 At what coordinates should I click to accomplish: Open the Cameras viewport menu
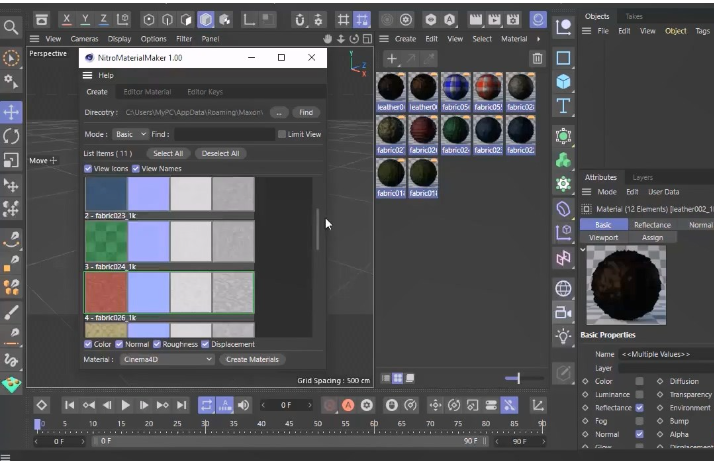point(84,39)
